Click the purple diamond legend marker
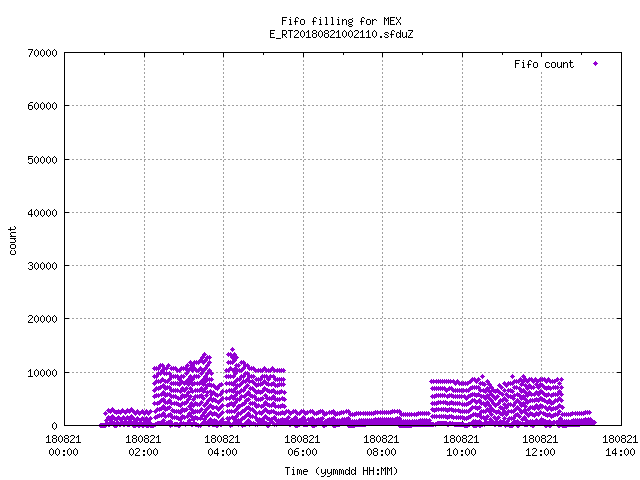 tap(596, 64)
